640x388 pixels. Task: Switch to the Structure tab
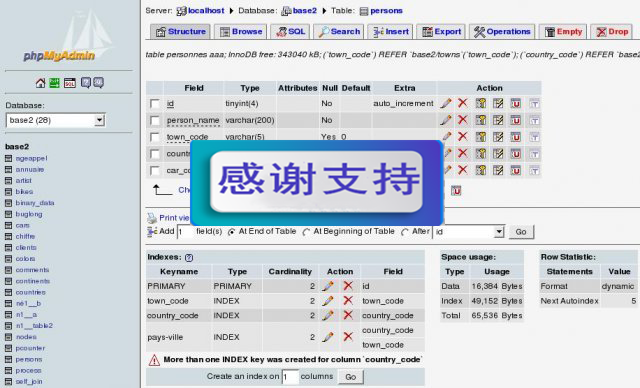(180, 31)
